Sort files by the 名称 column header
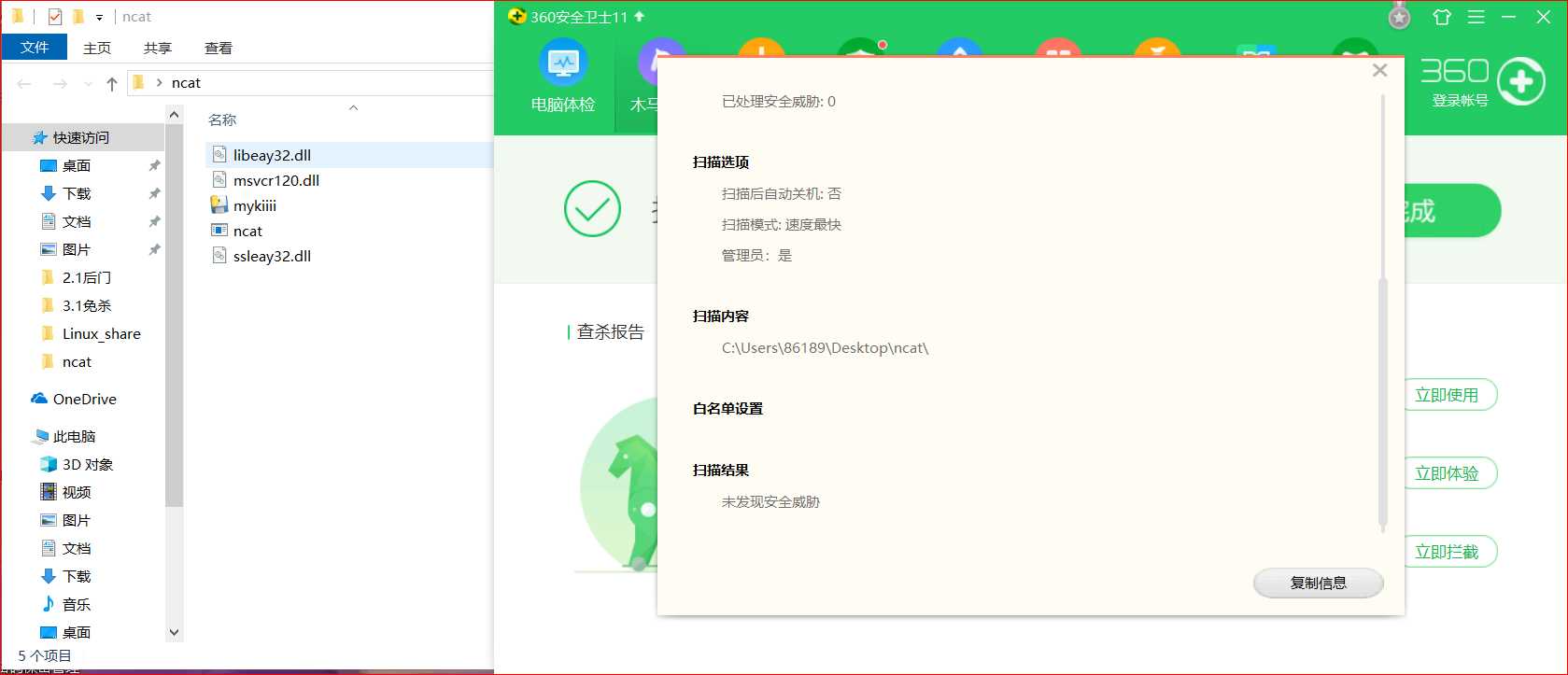The image size is (1568, 675). [222, 120]
